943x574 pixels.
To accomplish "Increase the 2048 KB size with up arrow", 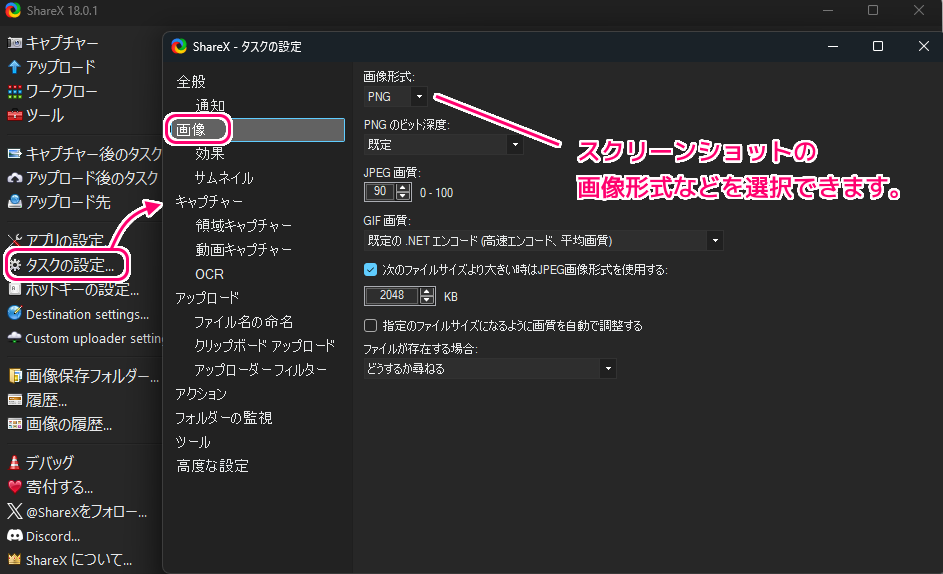I will tap(427, 291).
